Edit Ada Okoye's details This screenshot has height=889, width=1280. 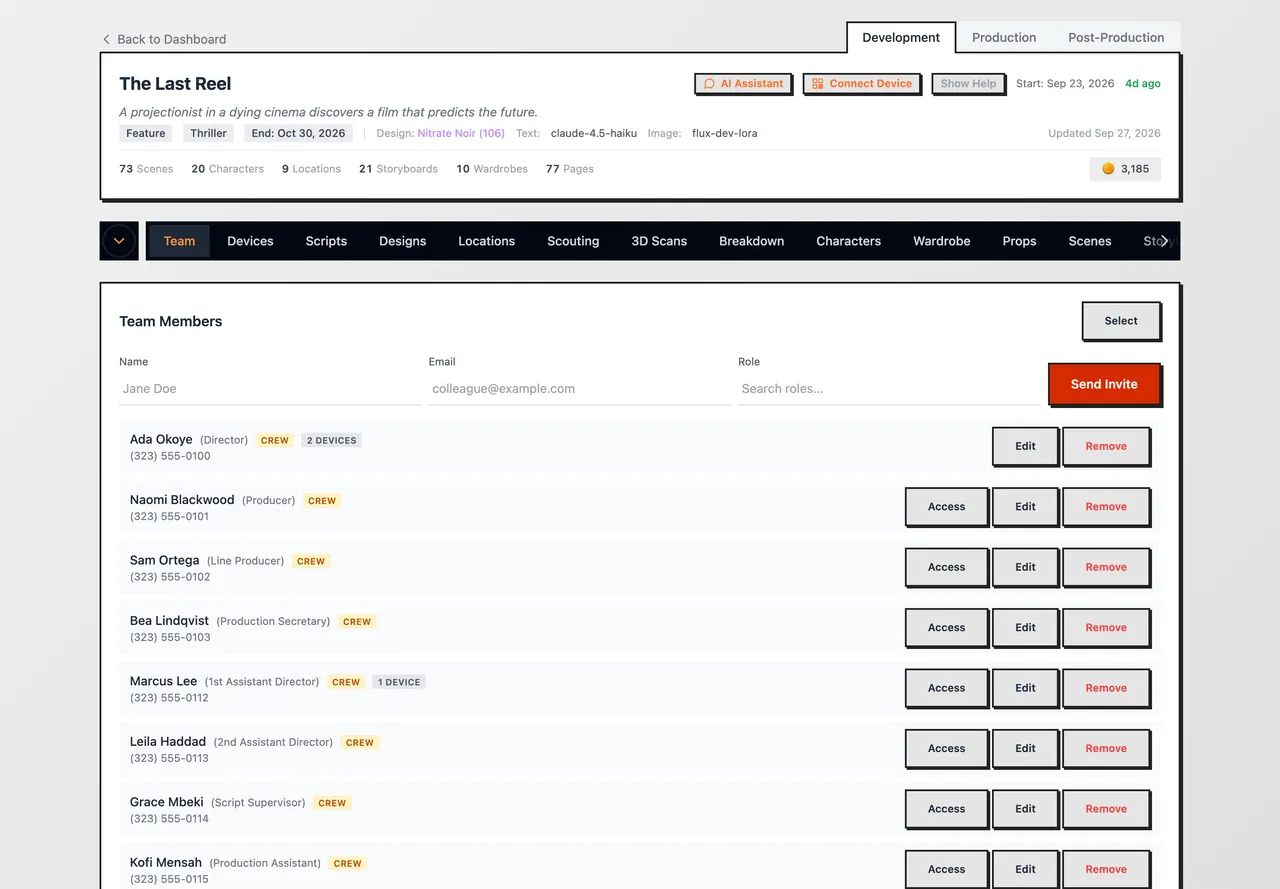coord(1025,446)
